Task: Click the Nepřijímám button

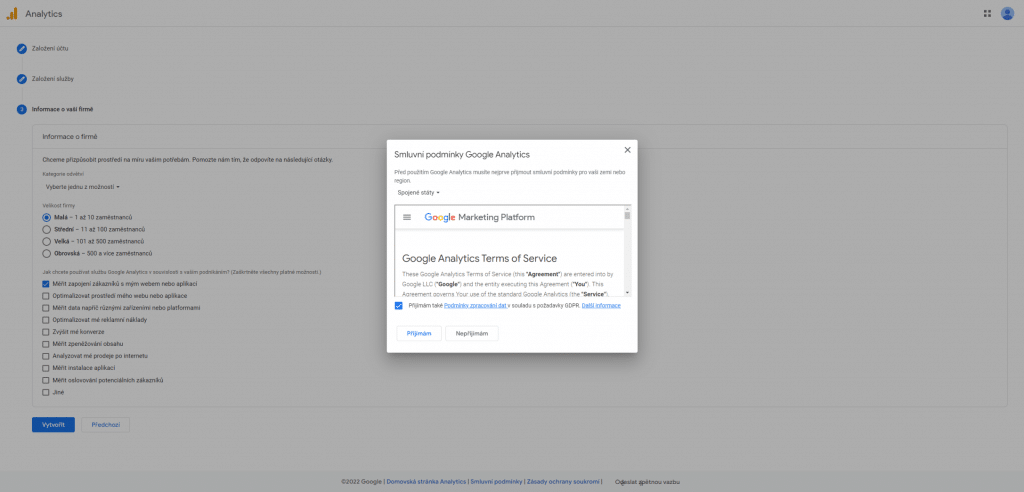Action: tap(472, 333)
